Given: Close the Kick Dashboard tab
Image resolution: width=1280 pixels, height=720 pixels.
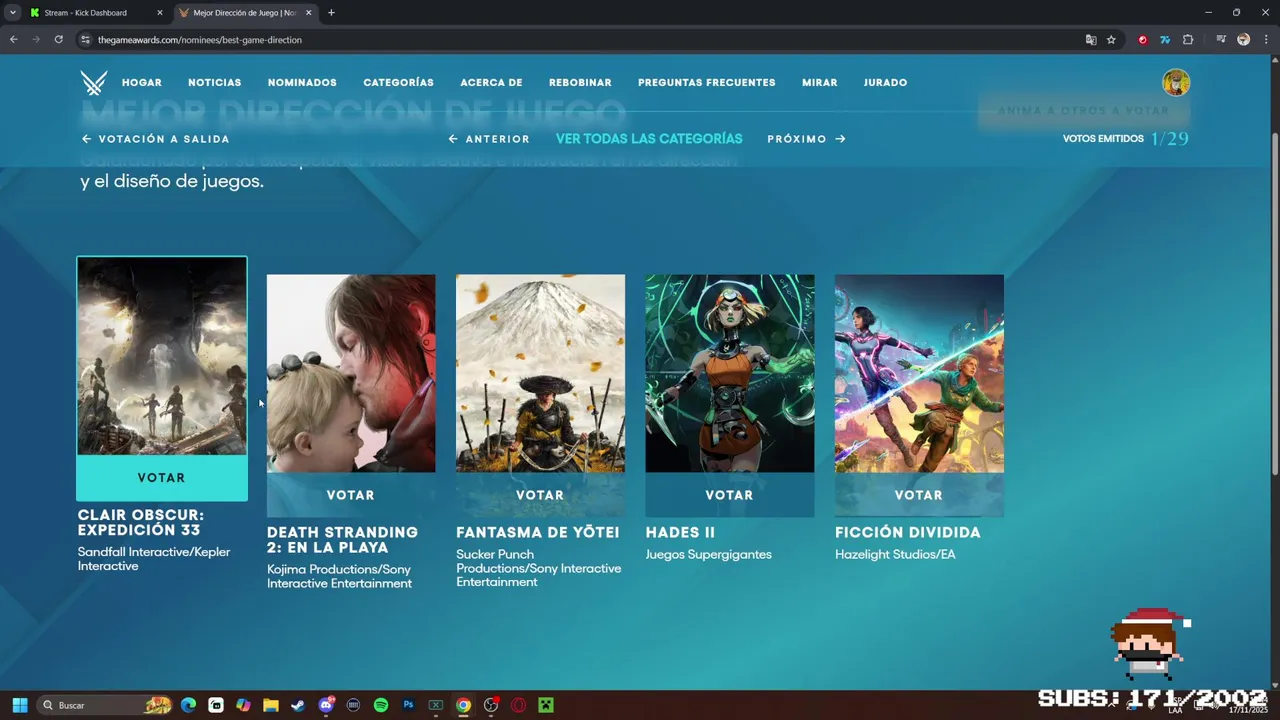Looking at the screenshot, I should 159,13.
